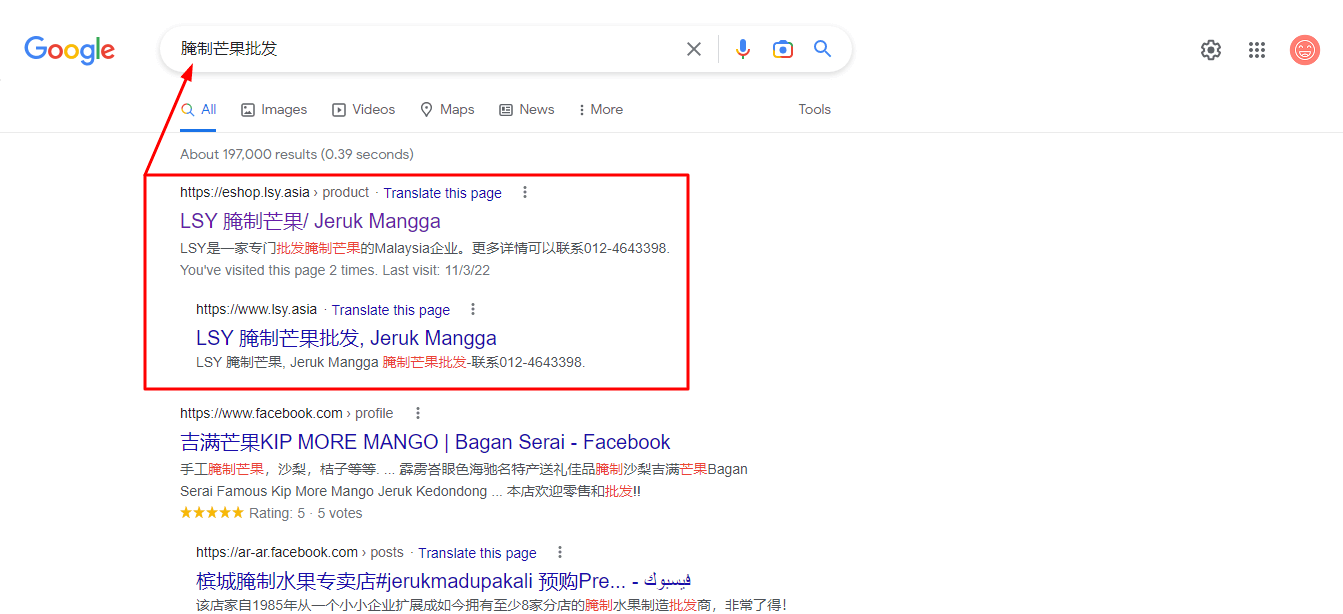Open result options for ar-ar.facebook.com posts
The height and width of the screenshot is (614, 1343).
tap(560, 552)
